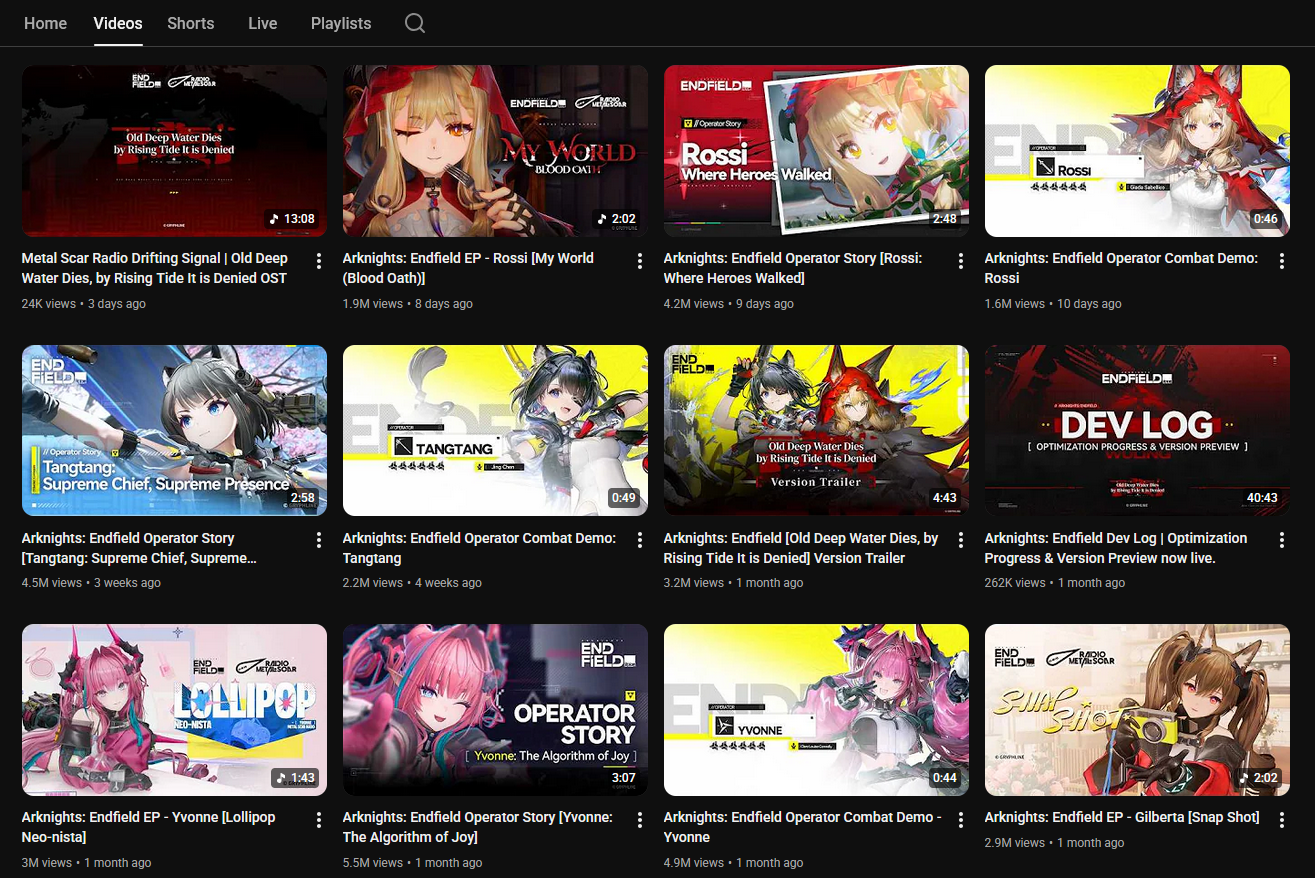Image resolution: width=1315 pixels, height=878 pixels.
Task: Open the 40:43 DEV LOG thumbnail
Action: coord(1137,430)
